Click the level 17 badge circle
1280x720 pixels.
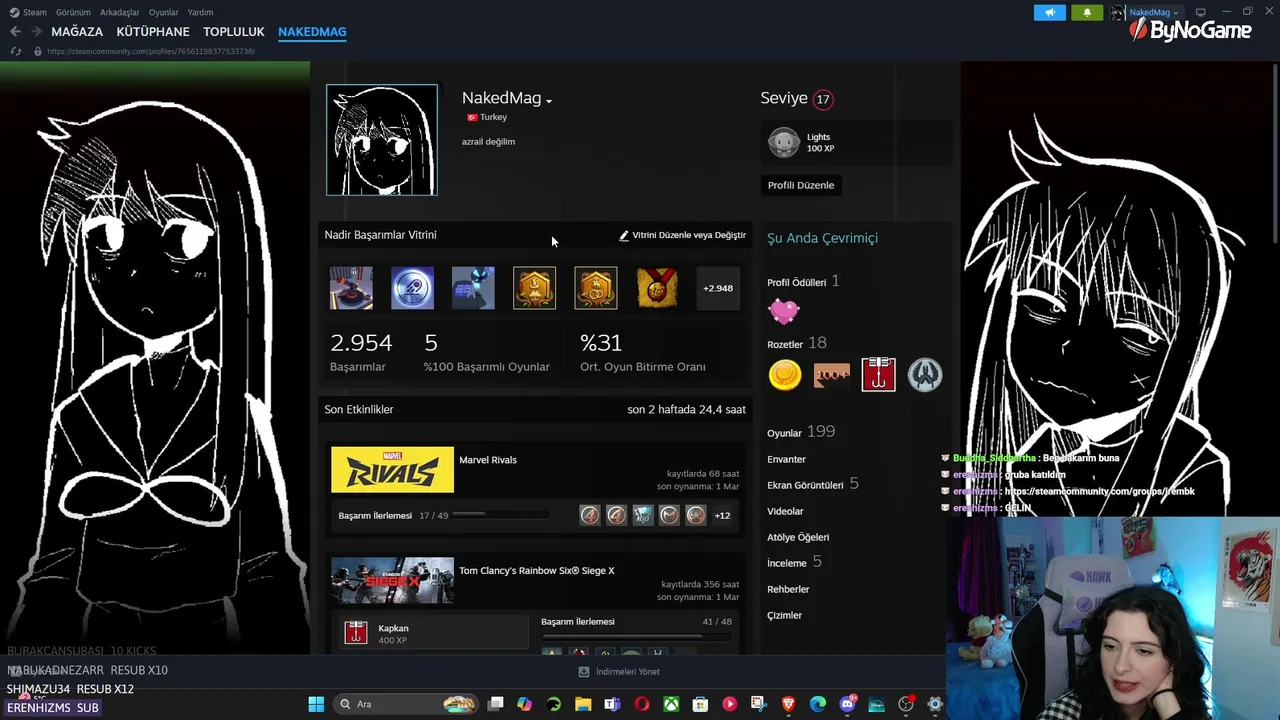click(x=823, y=99)
